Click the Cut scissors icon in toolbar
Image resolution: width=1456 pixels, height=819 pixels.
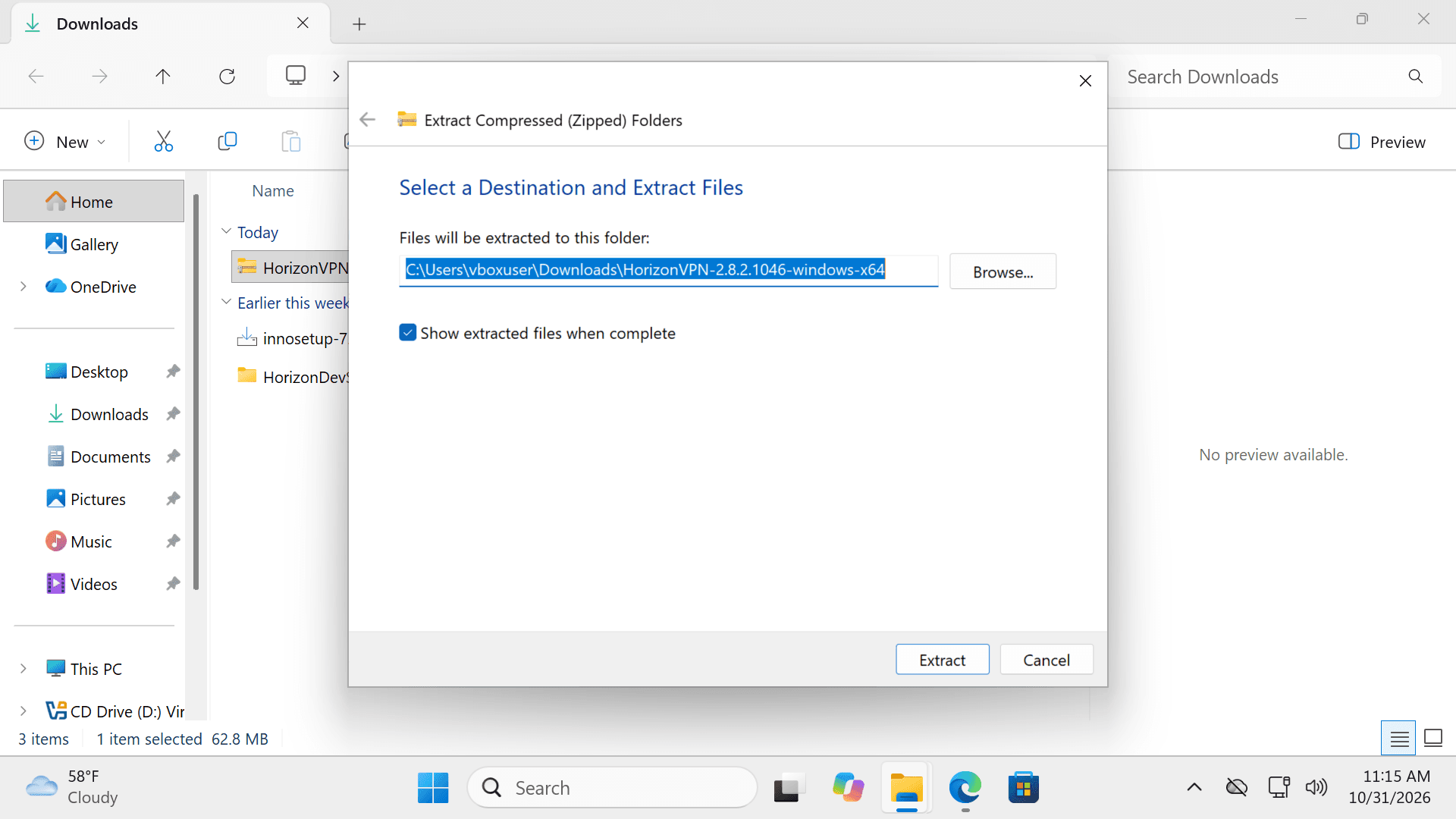163,141
